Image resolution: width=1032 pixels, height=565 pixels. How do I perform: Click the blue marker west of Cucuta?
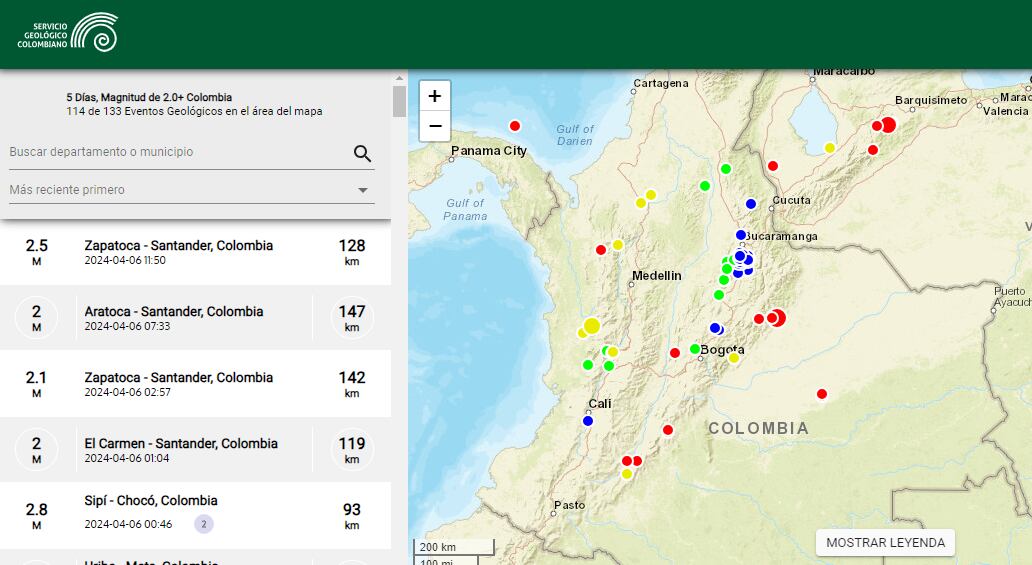pos(751,204)
